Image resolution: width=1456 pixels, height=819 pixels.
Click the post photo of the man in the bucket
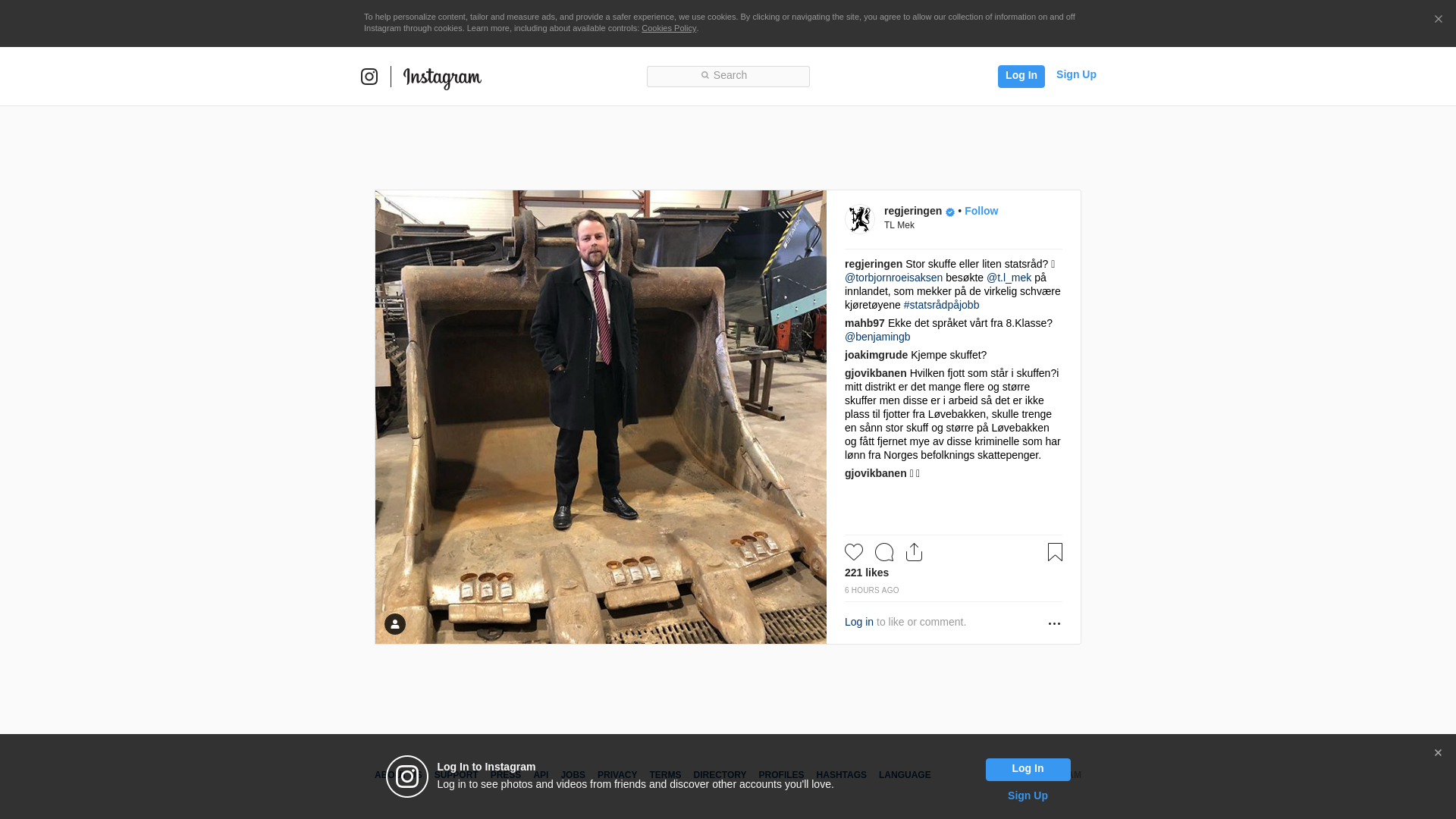[x=601, y=417]
